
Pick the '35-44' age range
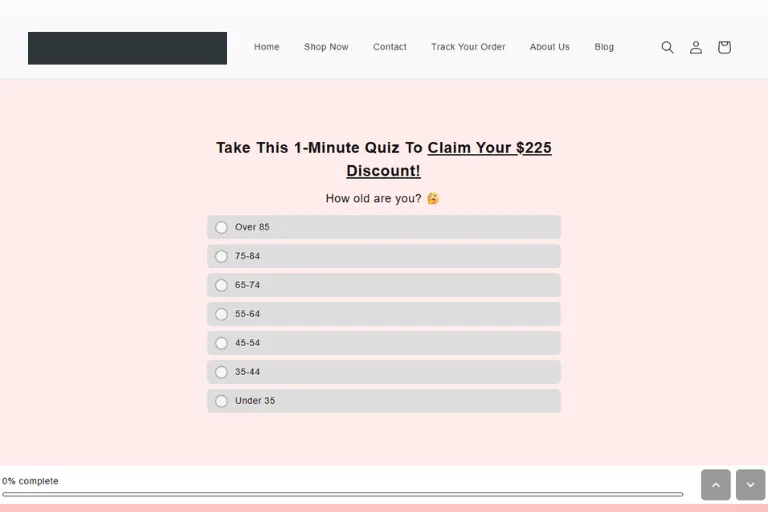[384, 372]
